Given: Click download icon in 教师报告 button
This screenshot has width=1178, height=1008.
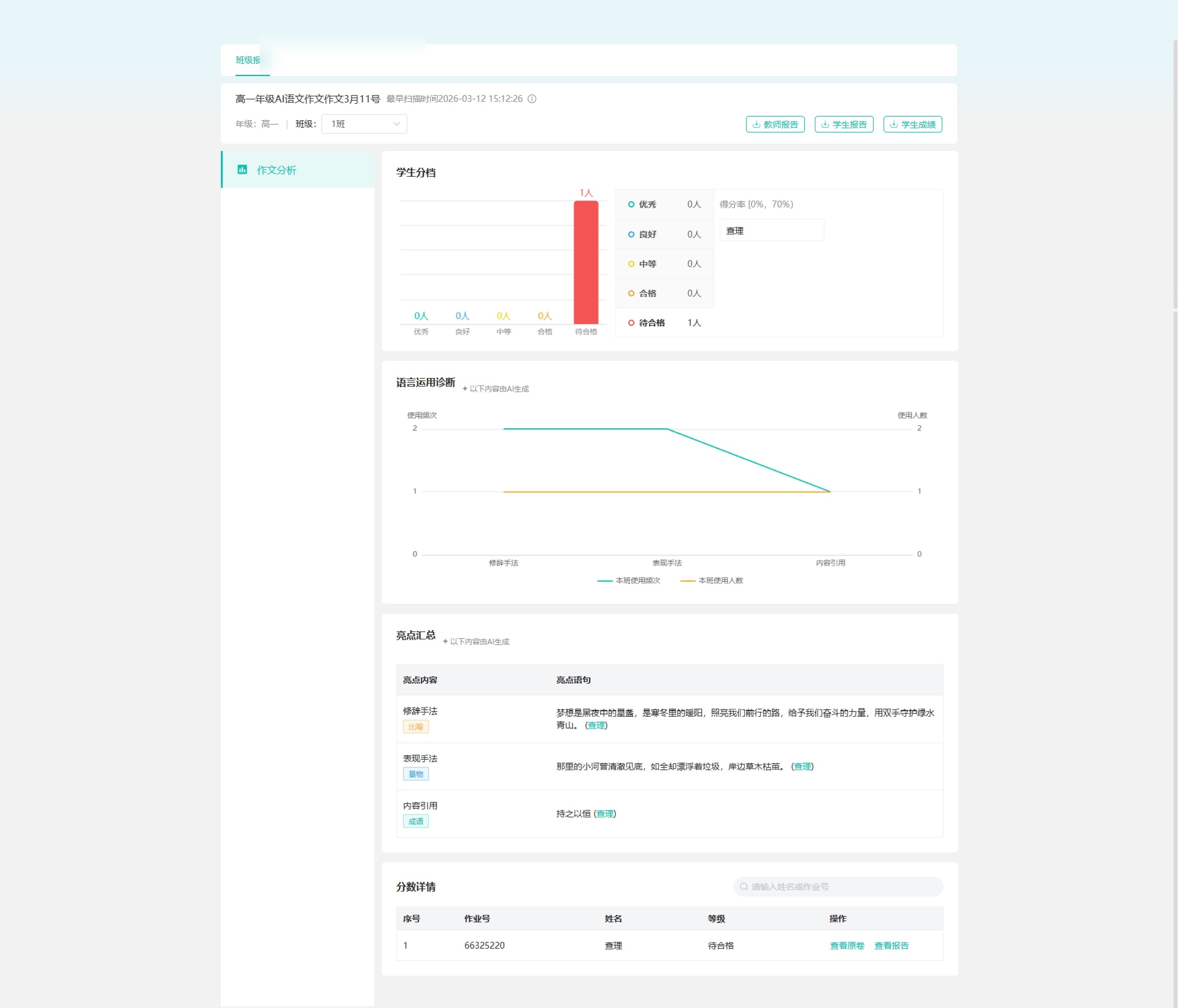Looking at the screenshot, I should (x=756, y=124).
